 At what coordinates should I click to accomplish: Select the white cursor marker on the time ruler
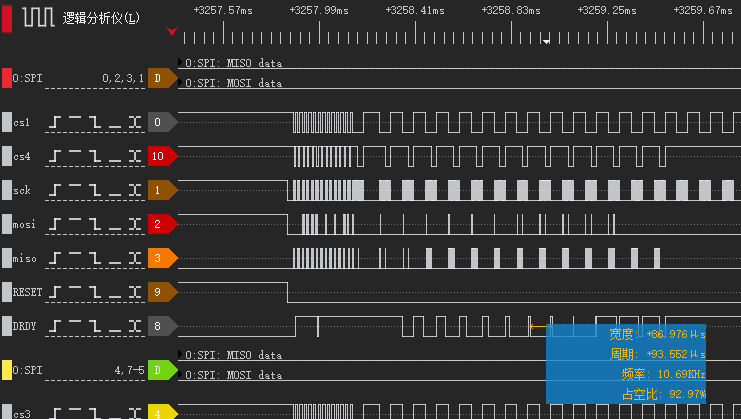point(546,42)
